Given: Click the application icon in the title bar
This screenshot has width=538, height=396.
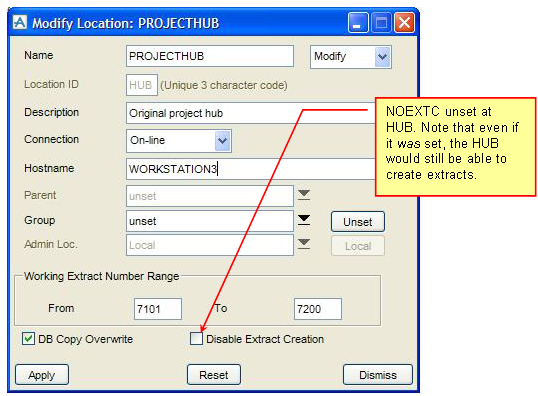Looking at the screenshot, I should coord(20,23).
